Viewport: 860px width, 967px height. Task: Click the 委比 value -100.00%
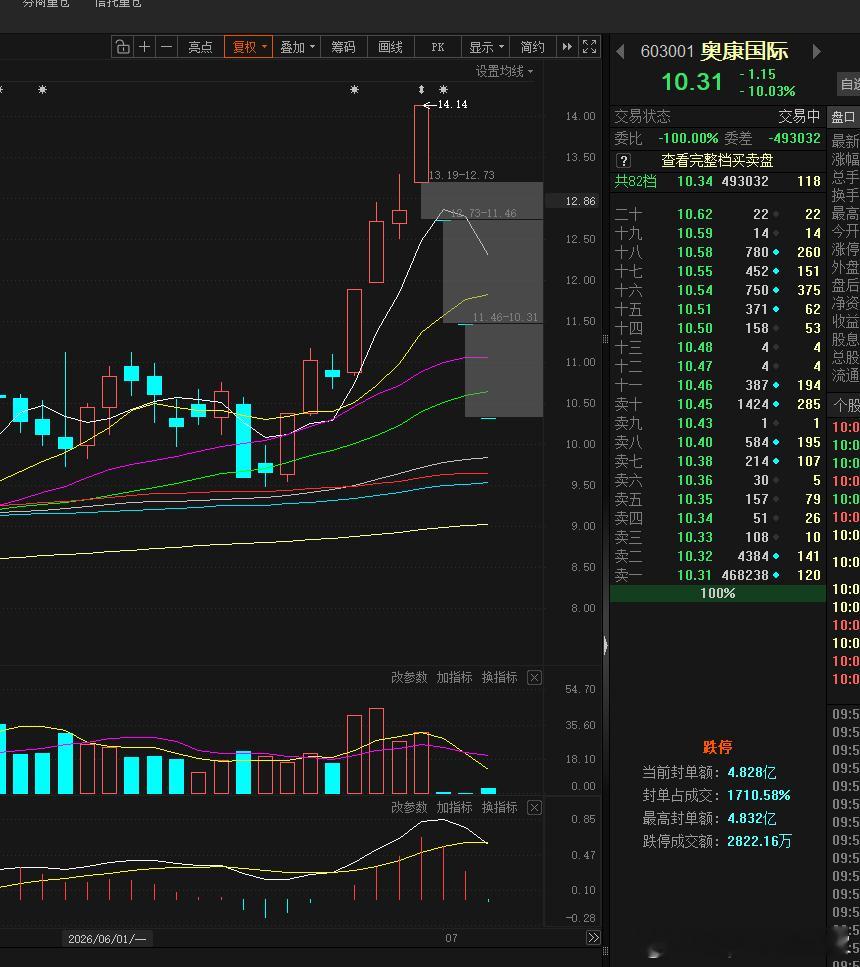point(688,138)
